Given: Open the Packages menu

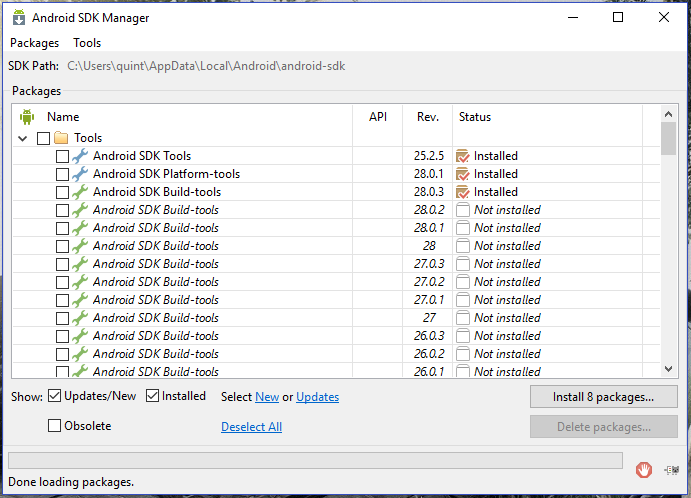Looking at the screenshot, I should 34,43.
